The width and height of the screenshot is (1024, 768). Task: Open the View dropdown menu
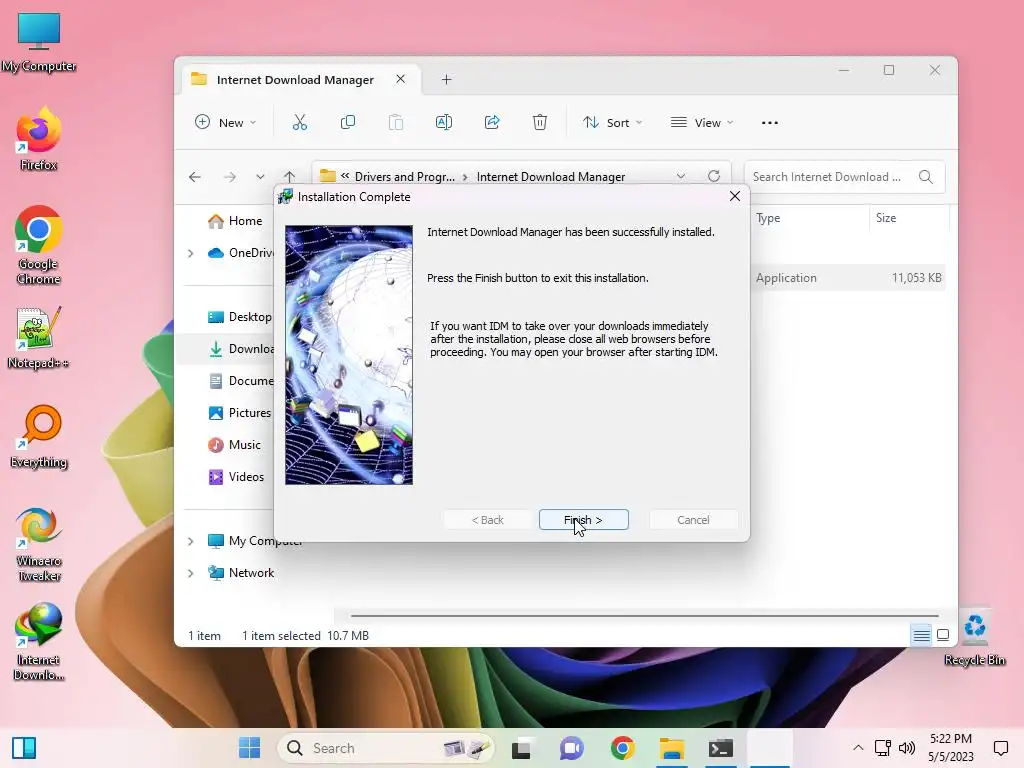(702, 122)
